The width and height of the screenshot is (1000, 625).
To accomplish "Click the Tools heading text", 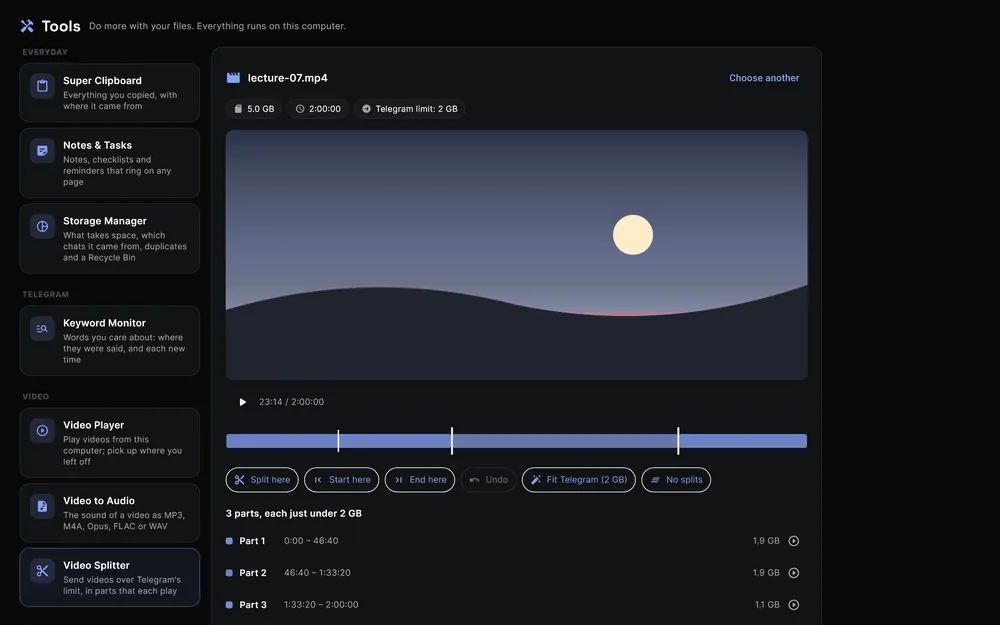I will (x=61, y=26).
